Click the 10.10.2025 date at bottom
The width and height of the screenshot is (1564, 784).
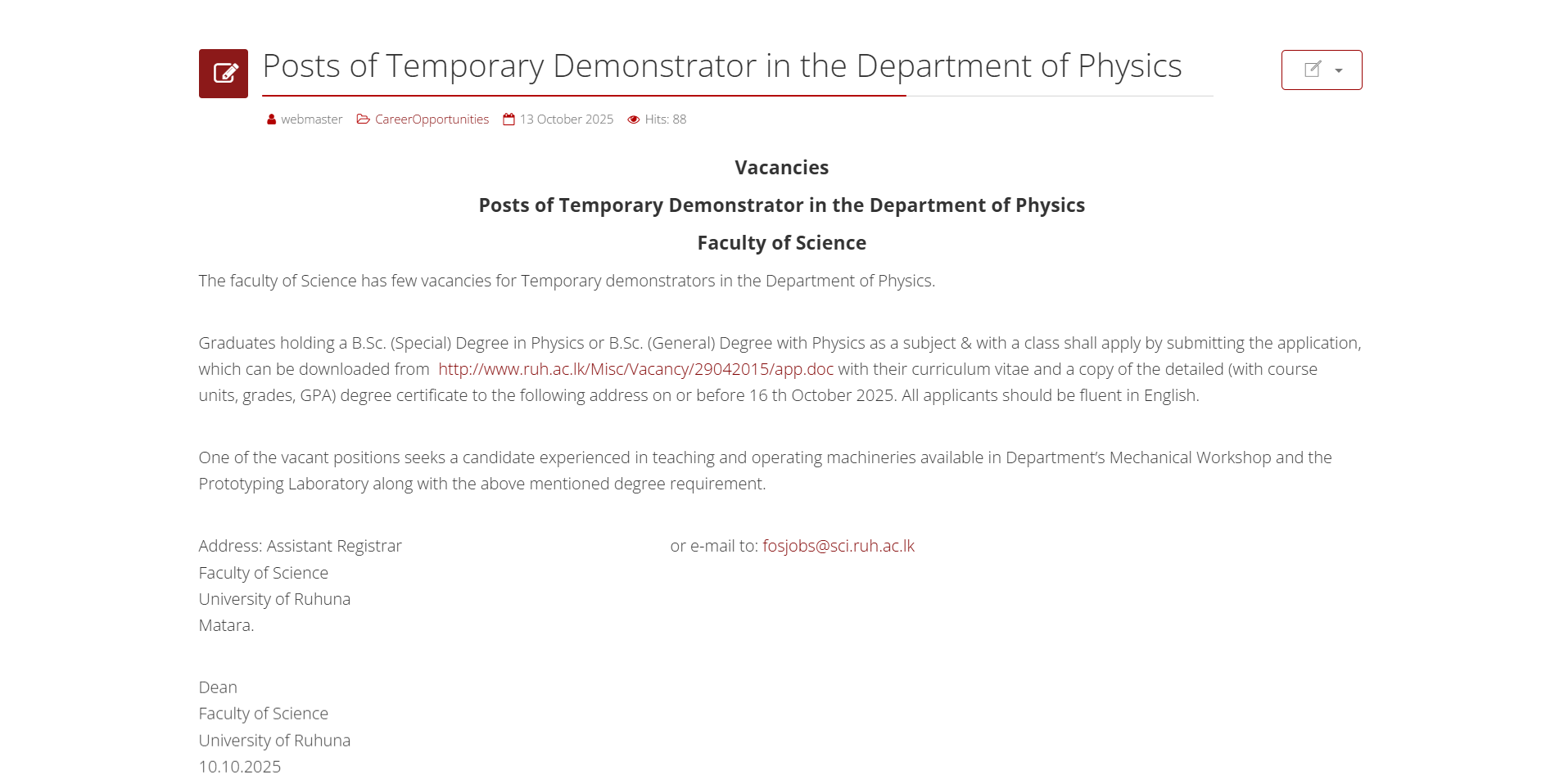tap(240, 767)
